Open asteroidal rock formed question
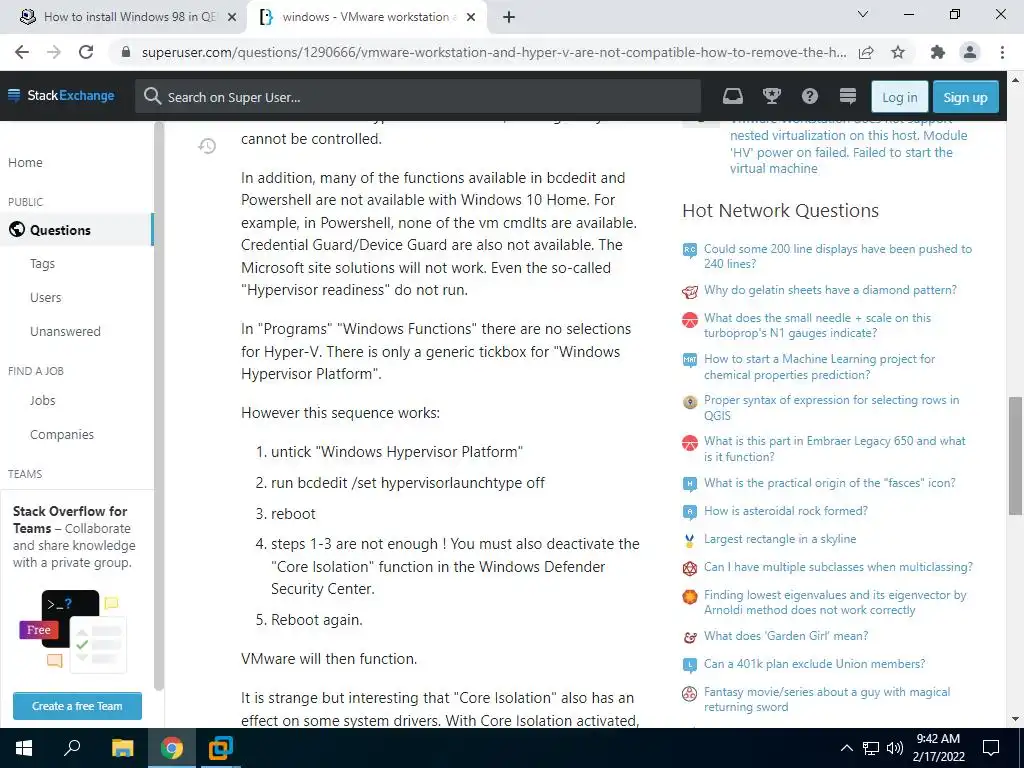 [786, 511]
